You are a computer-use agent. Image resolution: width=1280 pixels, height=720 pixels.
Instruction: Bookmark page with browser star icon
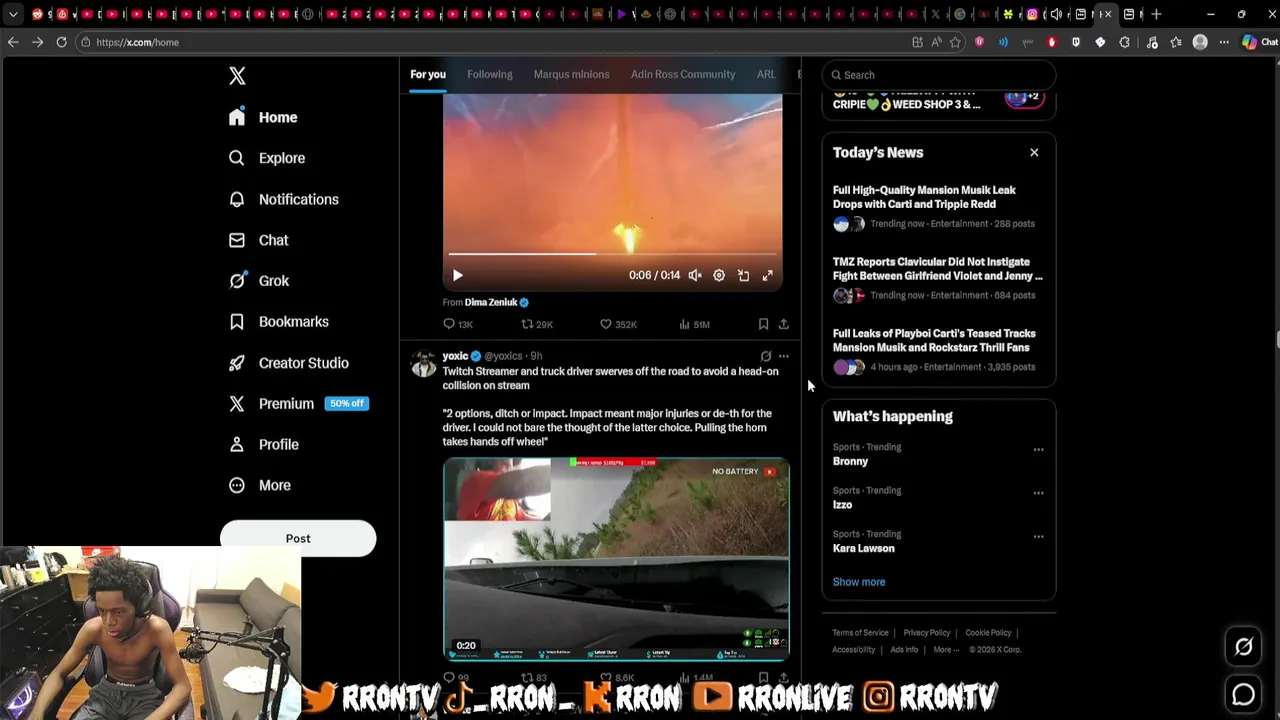point(955,42)
